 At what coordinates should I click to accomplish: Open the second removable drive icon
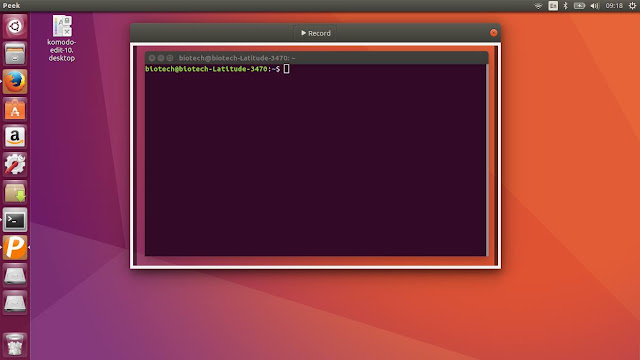15,303
